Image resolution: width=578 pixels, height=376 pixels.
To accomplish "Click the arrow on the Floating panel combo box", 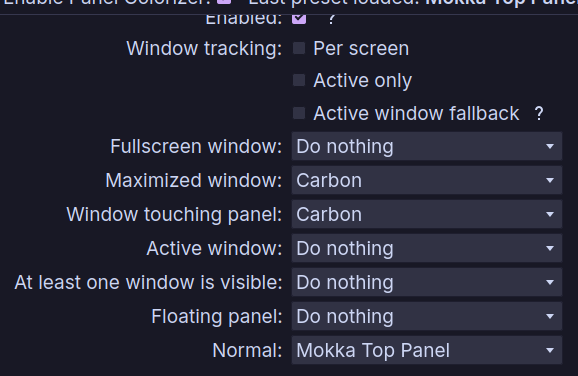I will click(x=550, y=316).
